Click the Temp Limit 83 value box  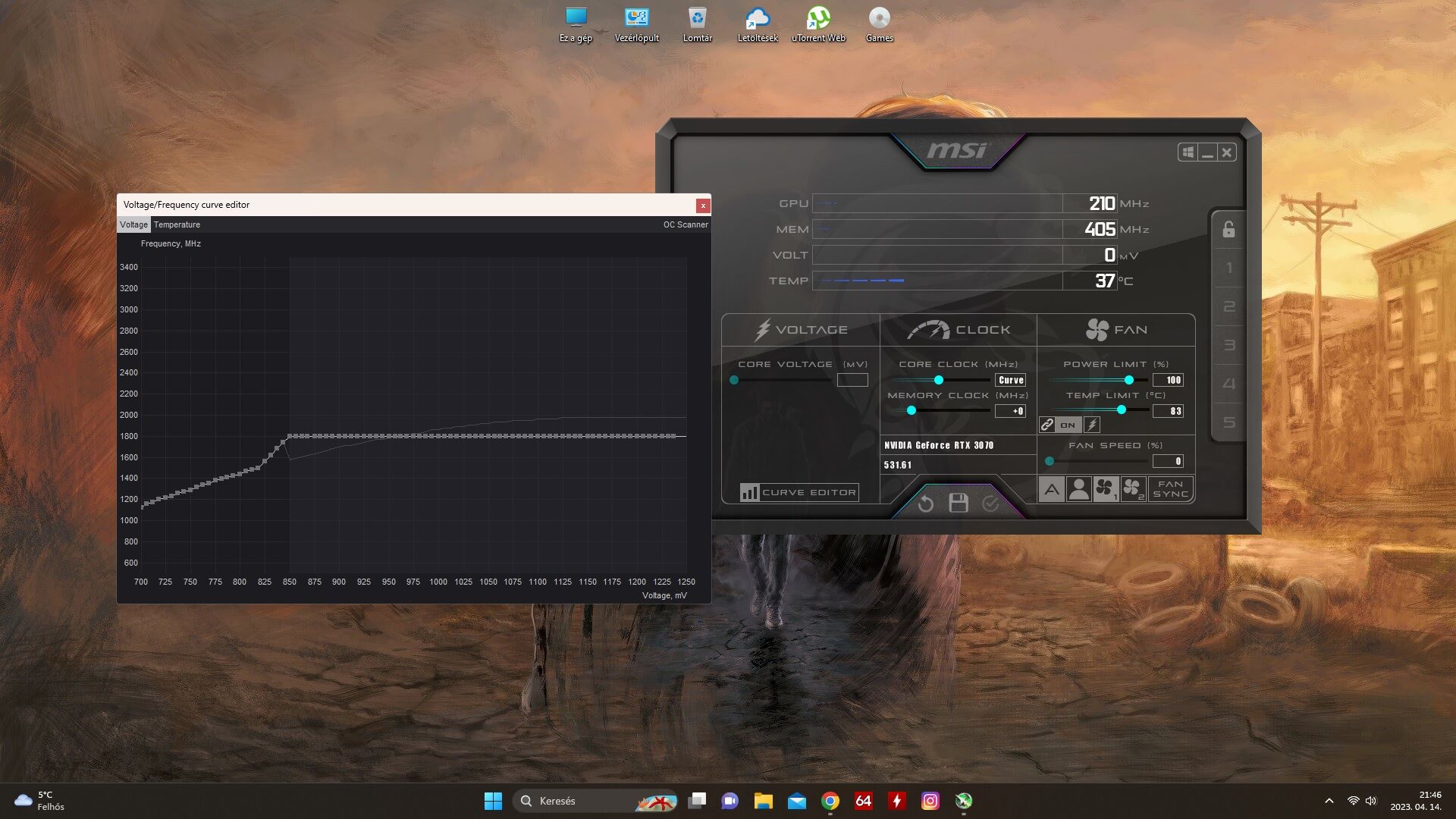(1169, 411)
